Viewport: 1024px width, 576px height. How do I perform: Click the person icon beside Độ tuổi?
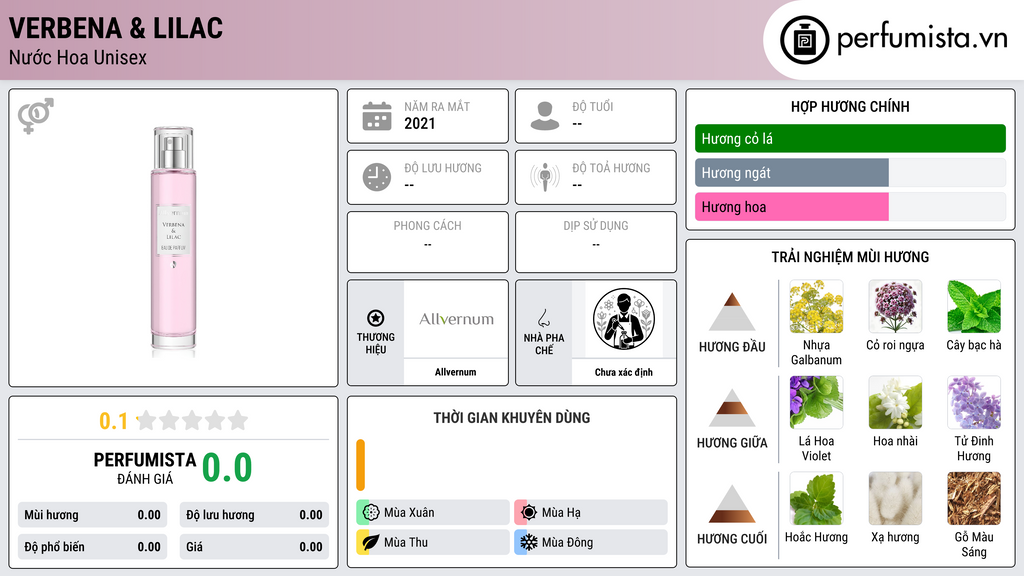pos(545,116)
